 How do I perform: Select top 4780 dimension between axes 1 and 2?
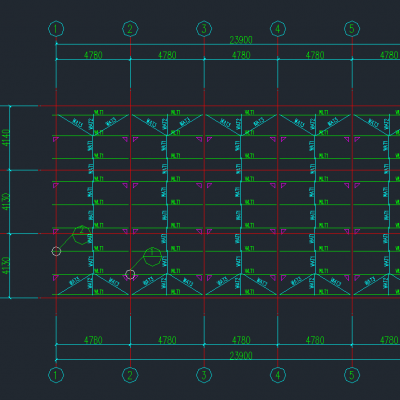[93, 55]
